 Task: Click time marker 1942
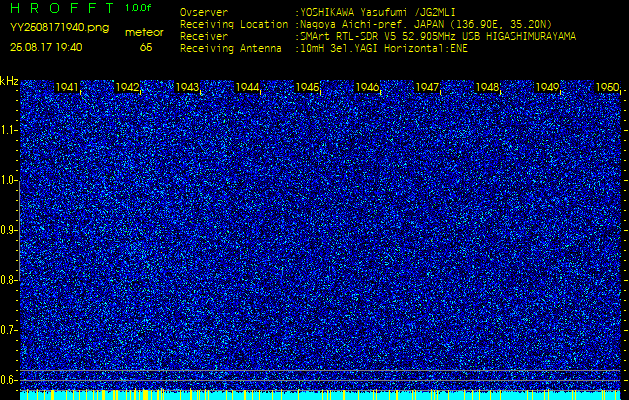127,87
